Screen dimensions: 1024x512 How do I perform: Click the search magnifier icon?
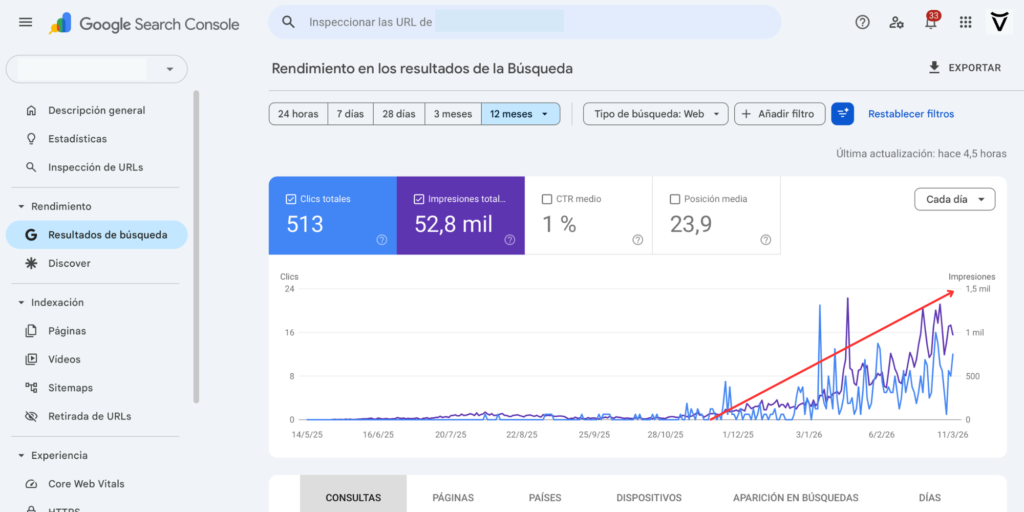click(288, 22)
